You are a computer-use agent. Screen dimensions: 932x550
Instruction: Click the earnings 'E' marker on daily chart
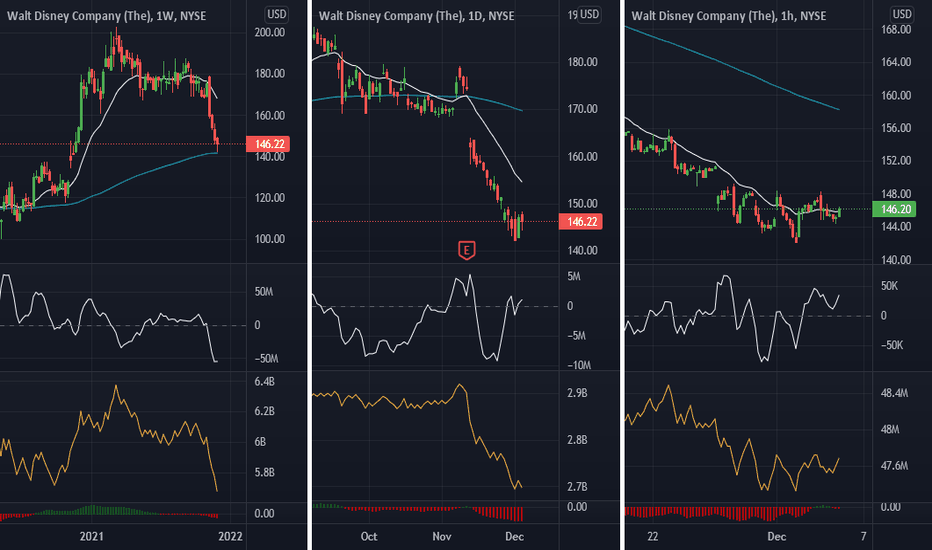pos(467,250)
